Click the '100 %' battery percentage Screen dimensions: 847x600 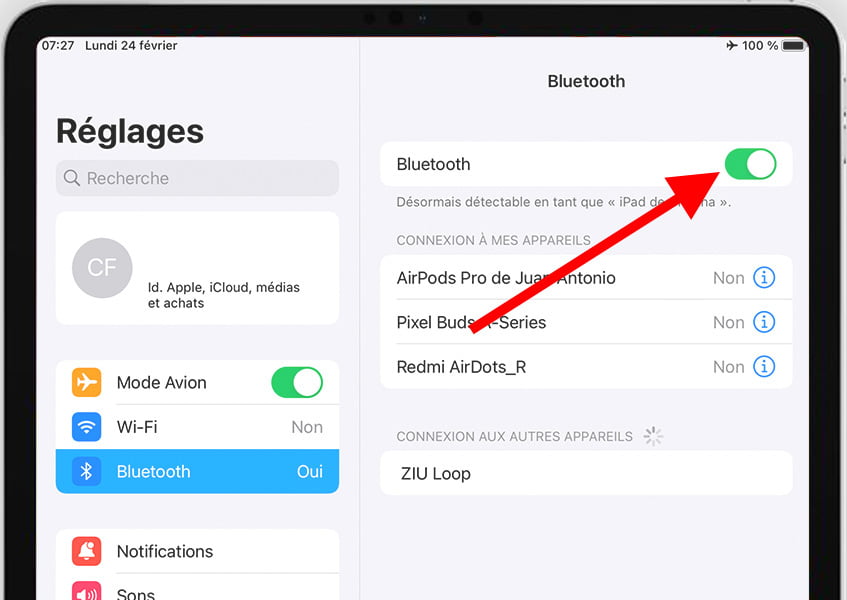(x=760, y=45)
